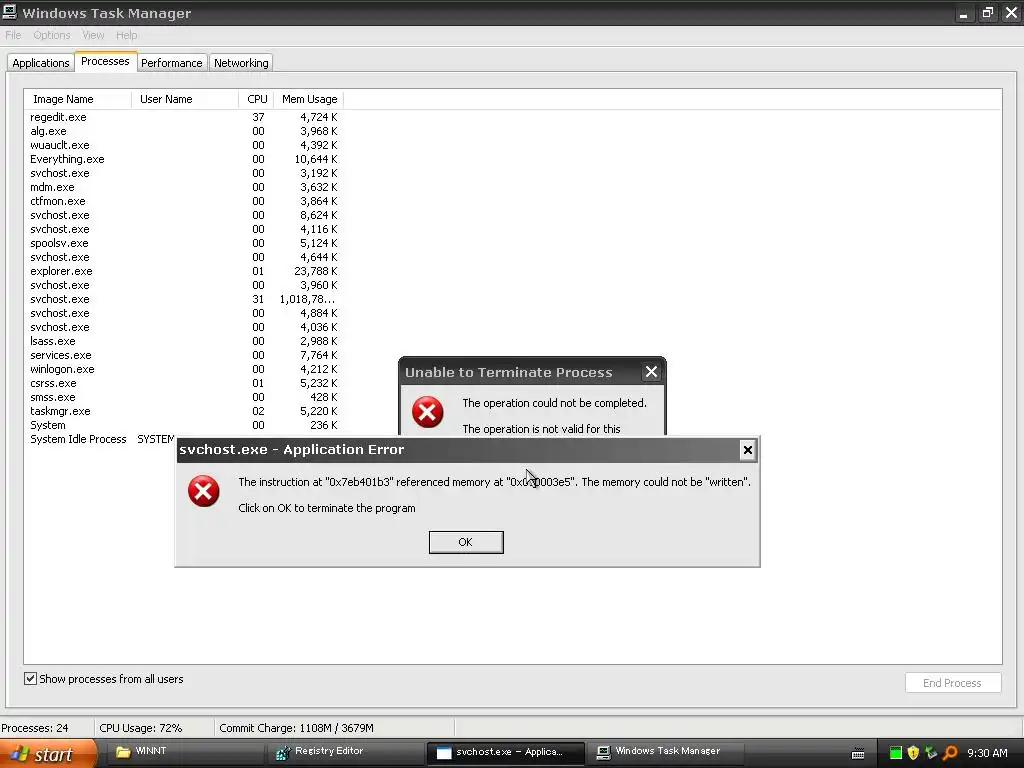Screen dimensions: 1024x768
Task: Select the Processes tab
Action: click(105, 61)
